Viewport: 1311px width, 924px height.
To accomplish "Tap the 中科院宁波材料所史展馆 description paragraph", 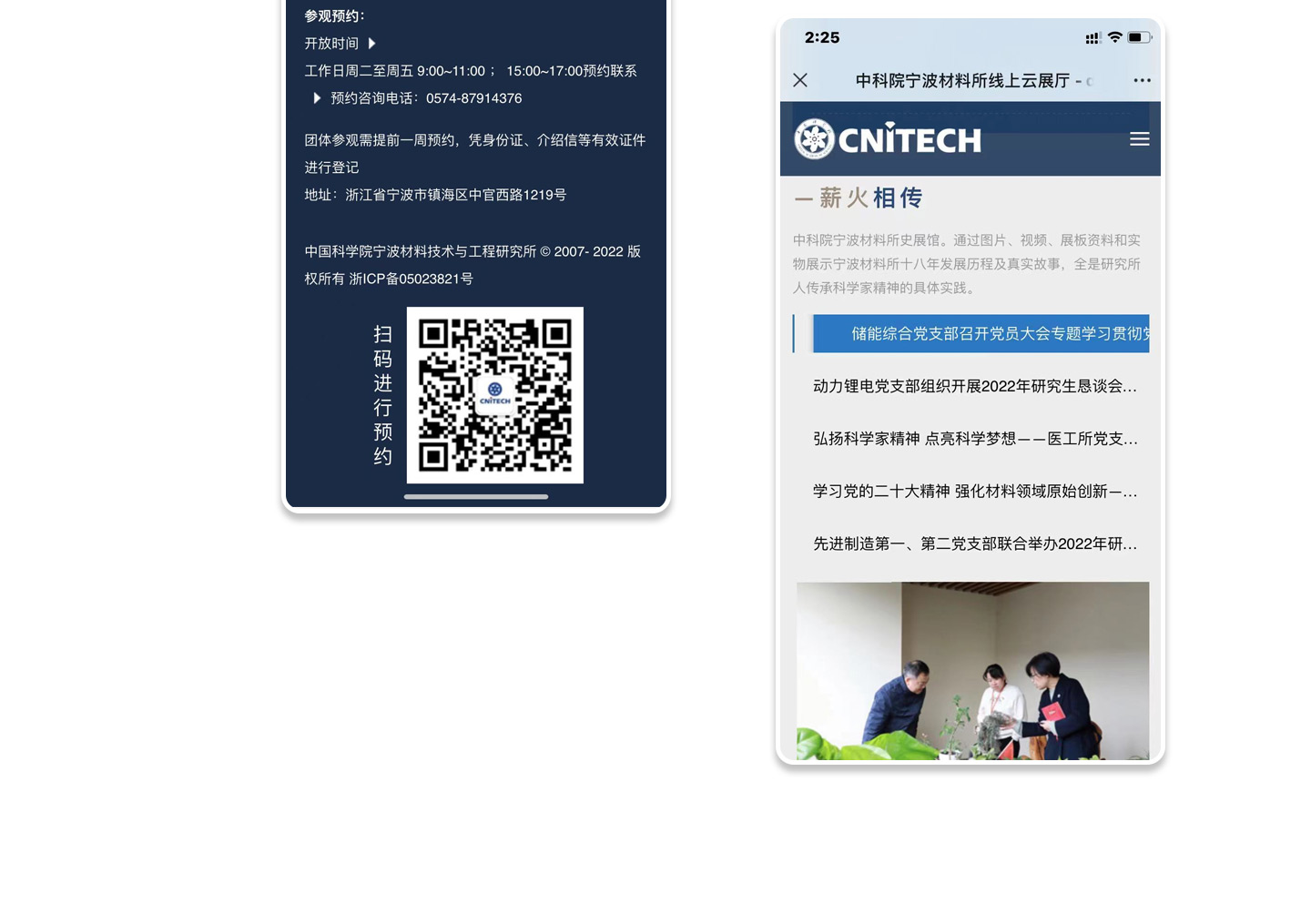I will [x=966, y=264].
